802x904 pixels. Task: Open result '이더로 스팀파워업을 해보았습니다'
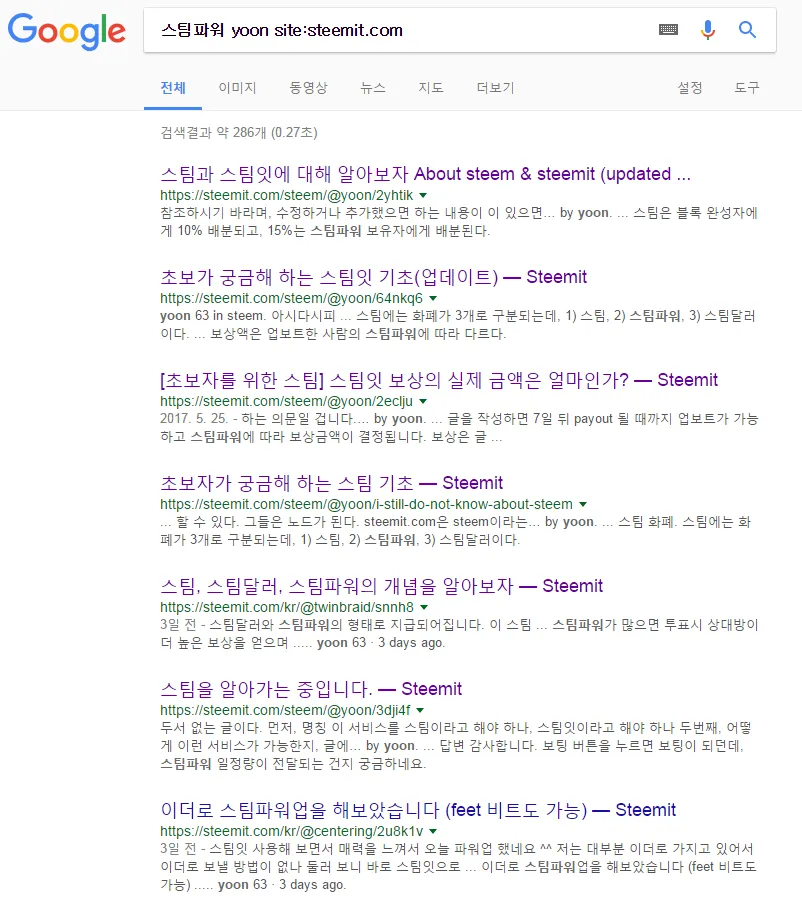(x=418, y=809)
